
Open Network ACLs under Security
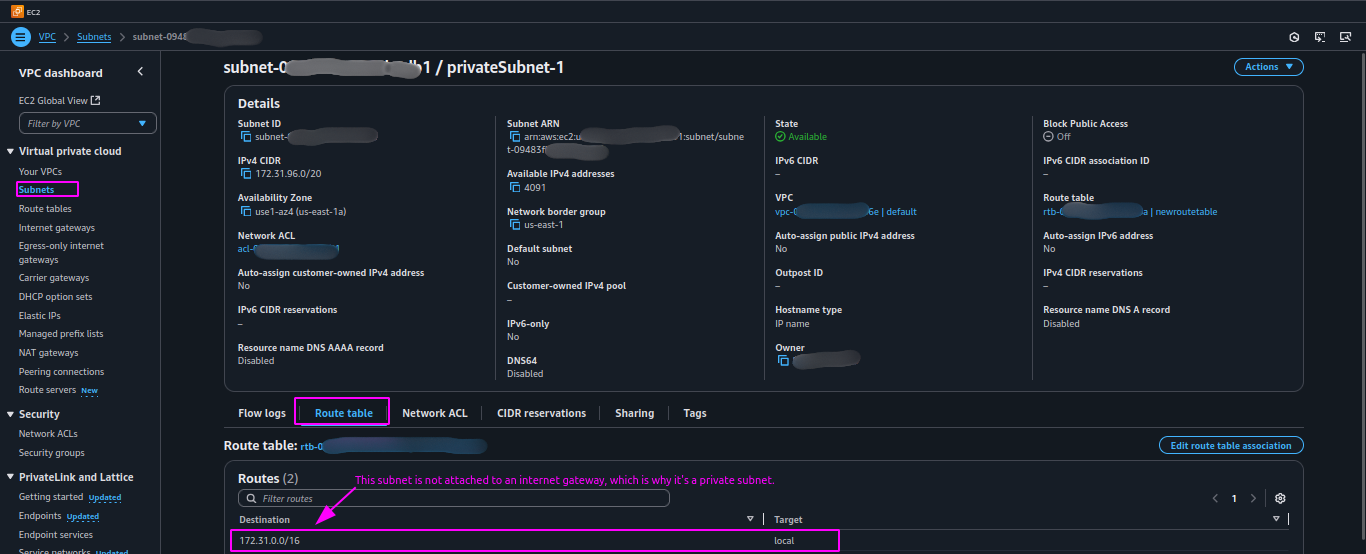click(x=48, y=434)
